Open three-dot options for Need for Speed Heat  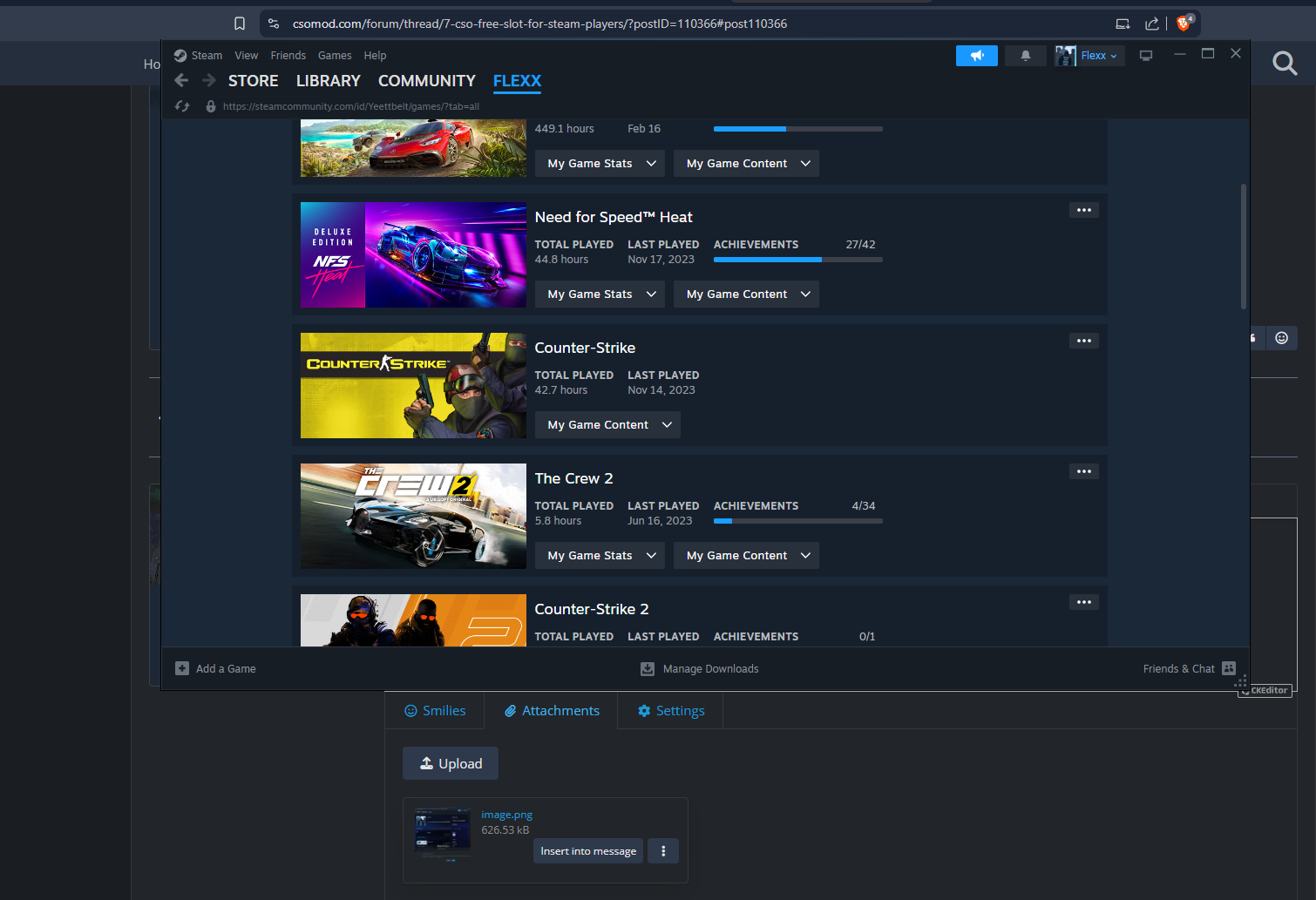pyautogui.click(x=1083, y=210)
